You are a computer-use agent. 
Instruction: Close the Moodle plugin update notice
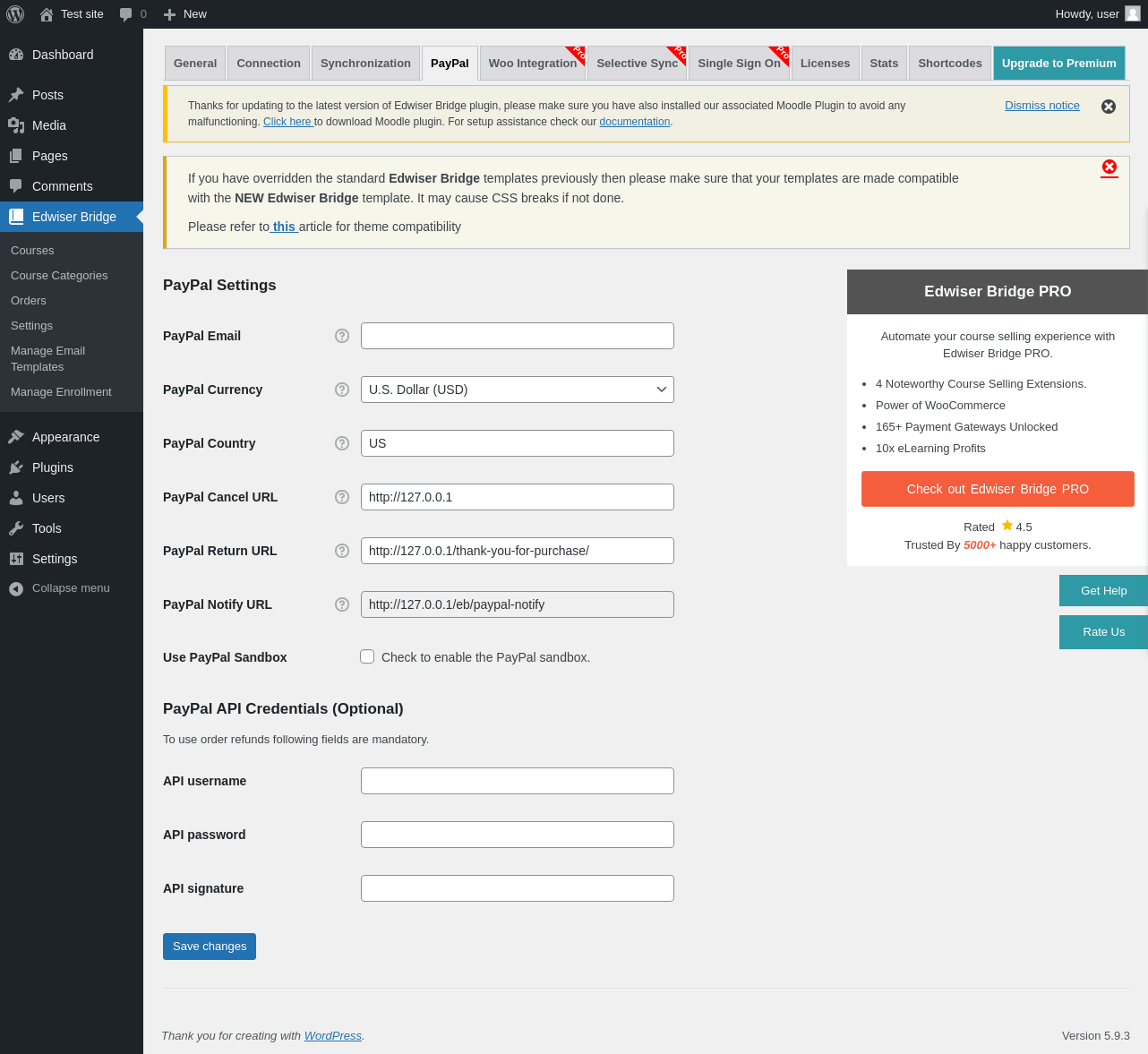(x=1109, y=107)
